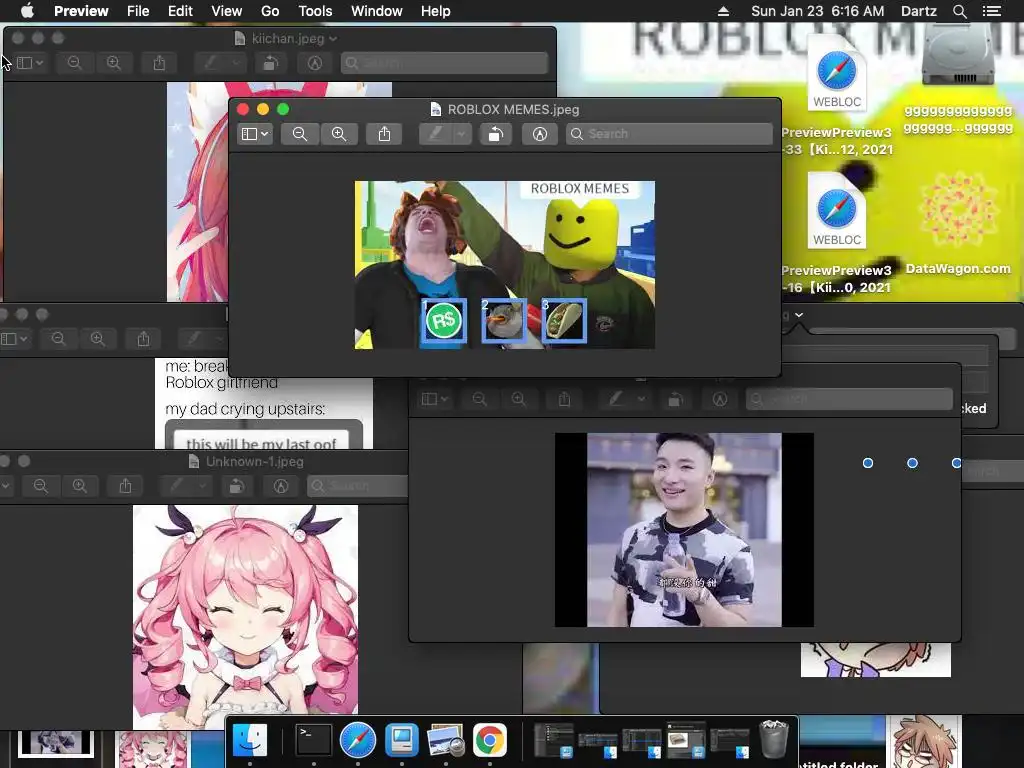Zoom out in kiichan.jpeg window
This screenshot has height=768, width=1024.
[x=74, y=63]
